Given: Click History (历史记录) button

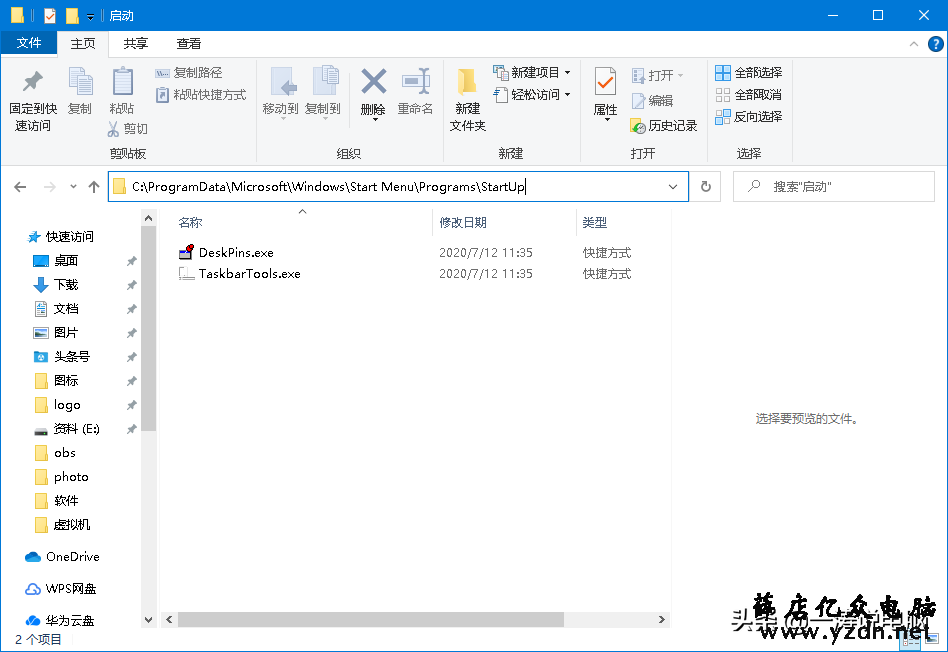Looking at the screenshot, I should (x=664, y=126).
